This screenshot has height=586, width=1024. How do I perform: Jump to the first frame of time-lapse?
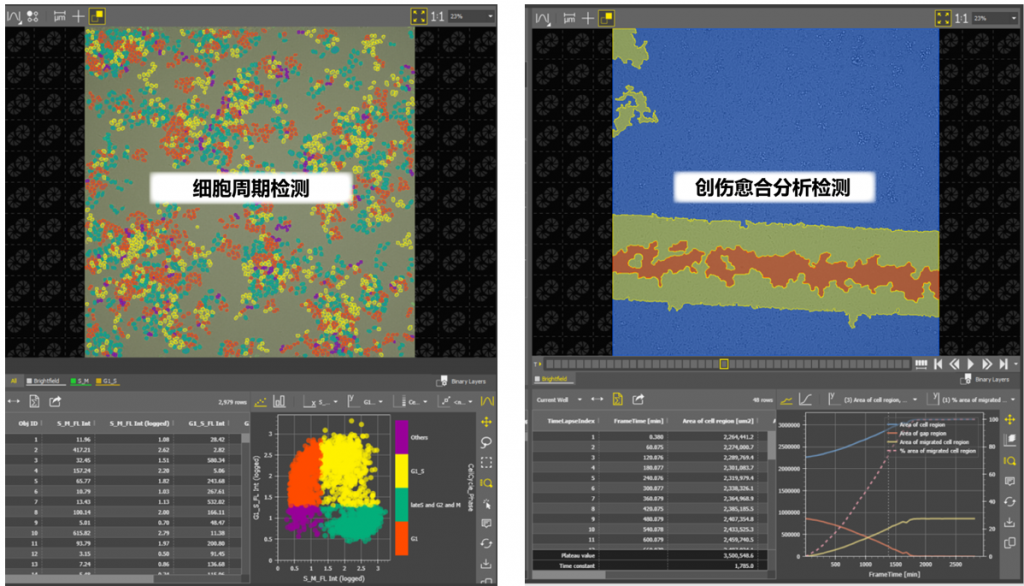938,364
